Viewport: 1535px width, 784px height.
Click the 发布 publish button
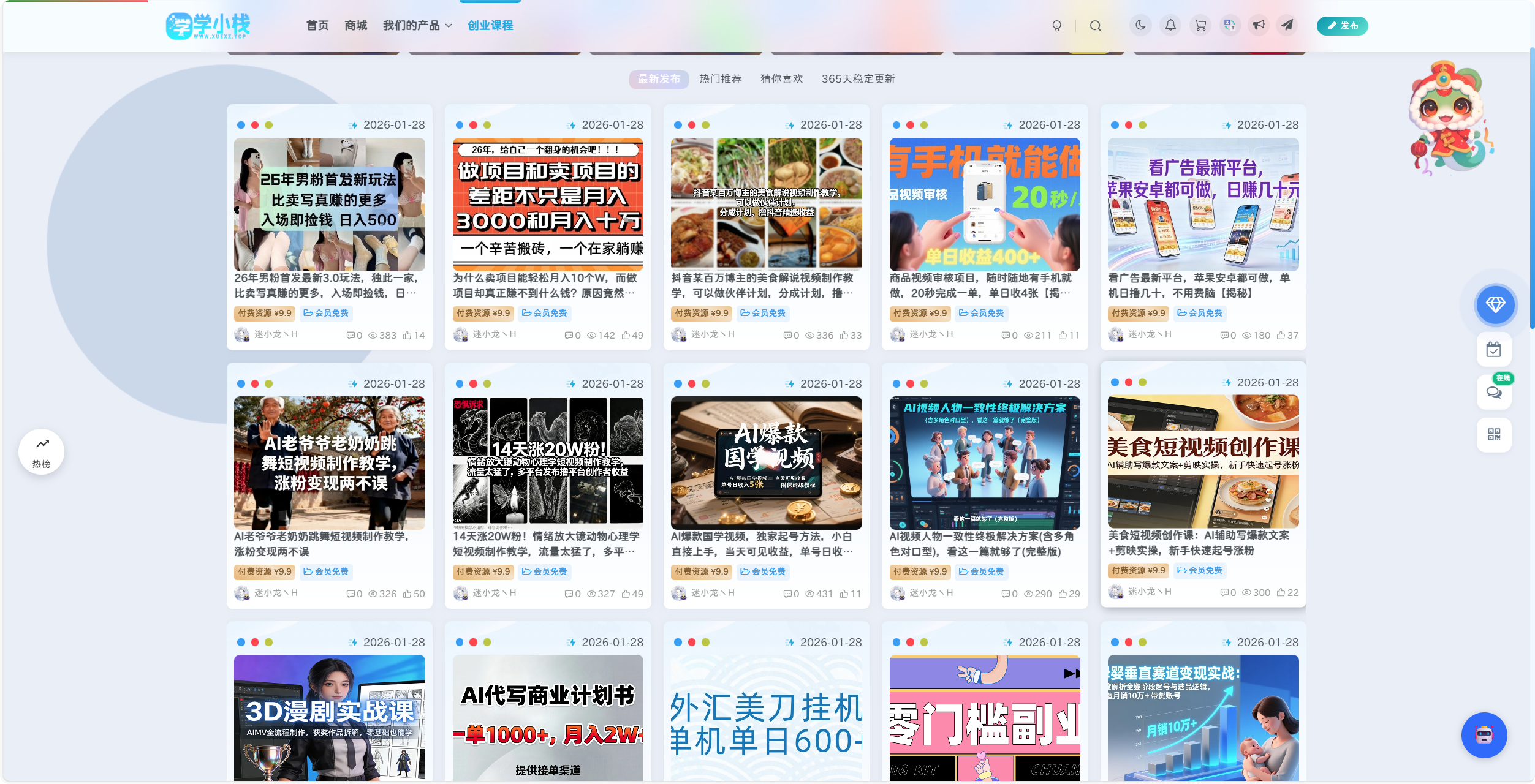pos(1342,26)
